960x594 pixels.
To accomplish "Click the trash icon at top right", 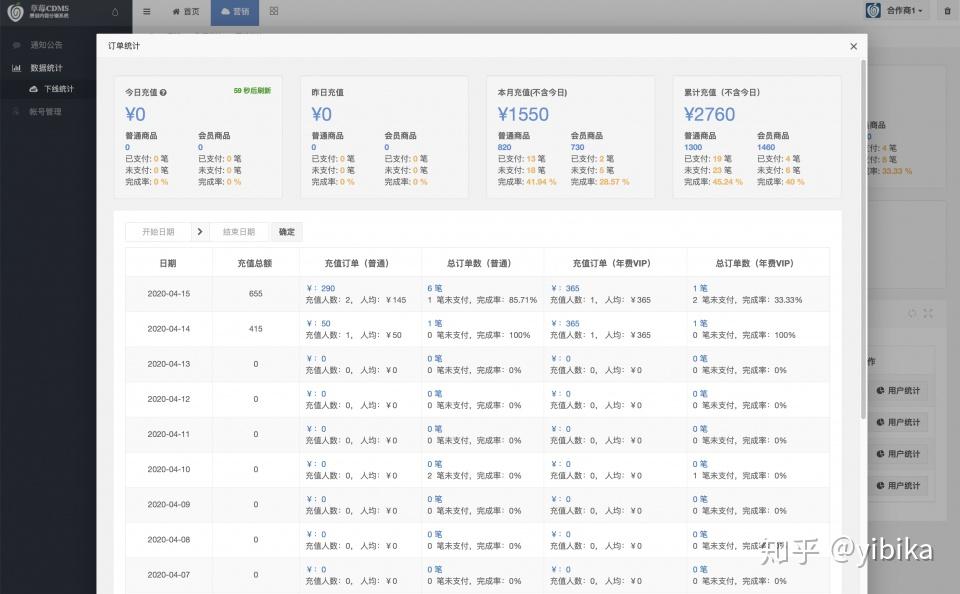I will tap(947, 11).
